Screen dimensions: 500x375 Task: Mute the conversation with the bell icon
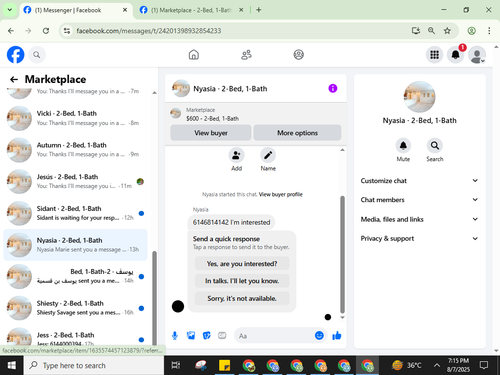coord(403,146)
